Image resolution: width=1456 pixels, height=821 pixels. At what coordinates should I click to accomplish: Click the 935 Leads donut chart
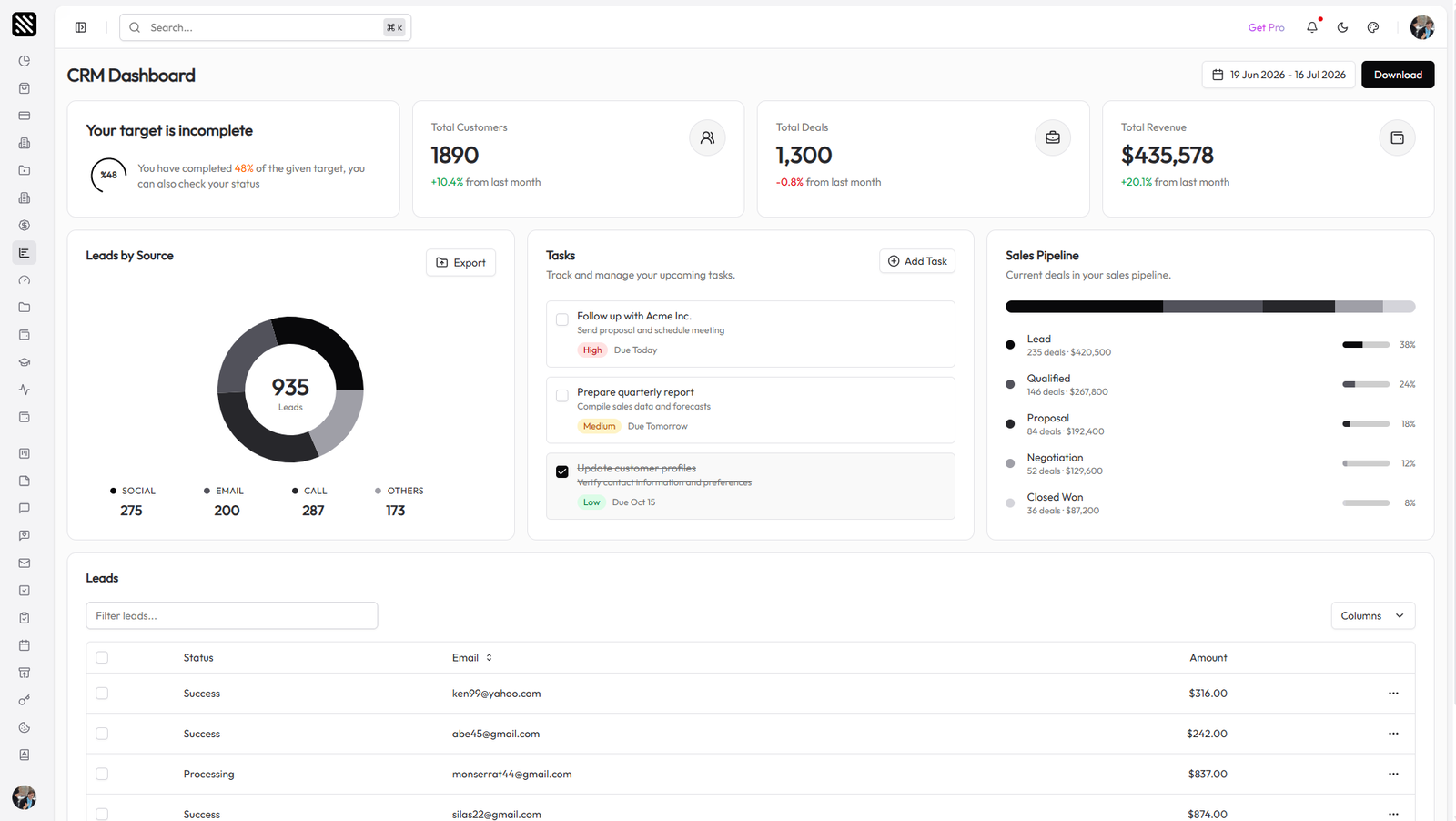click(290, 390)
